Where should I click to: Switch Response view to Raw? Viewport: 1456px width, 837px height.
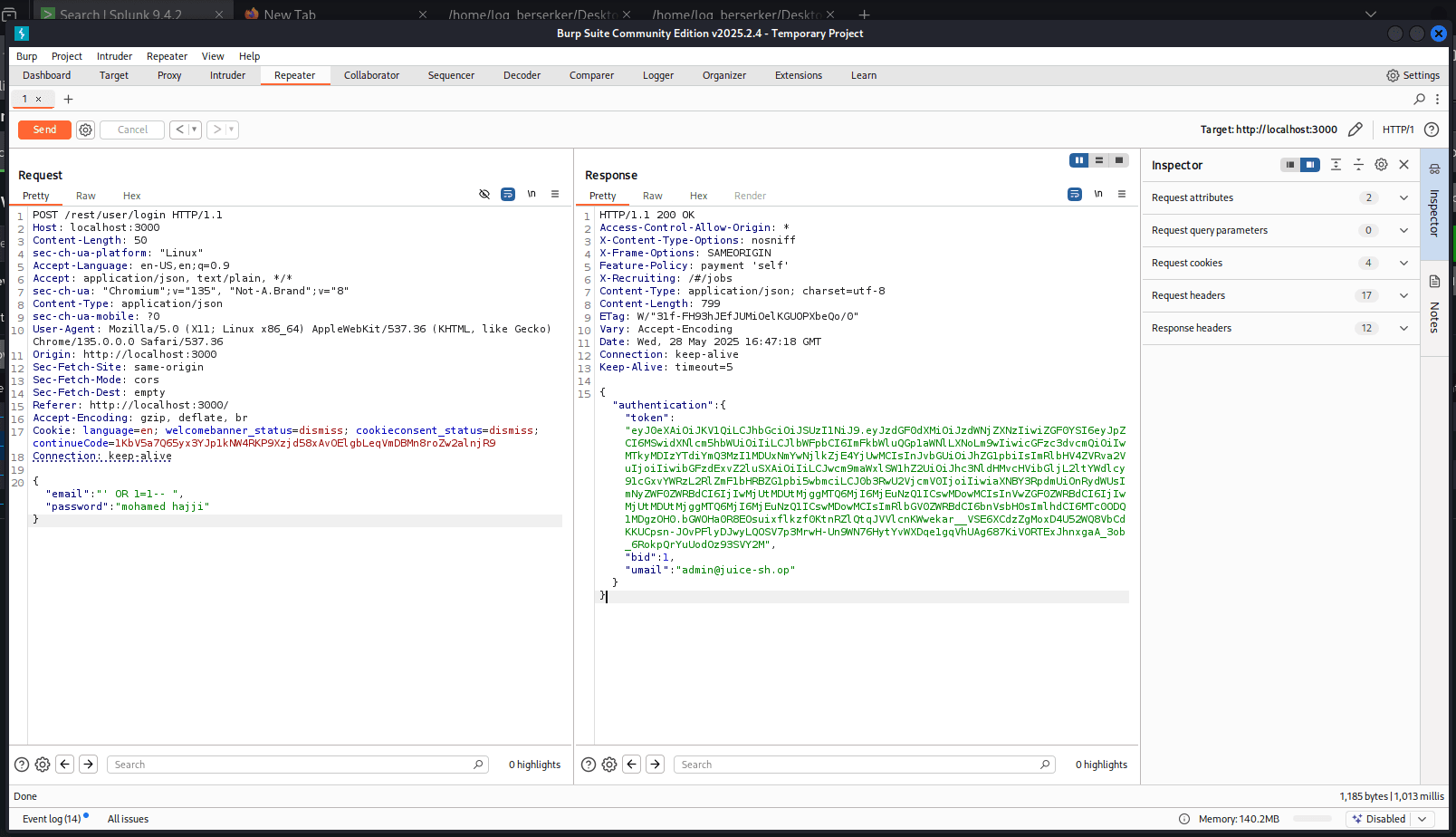(653, 196)
